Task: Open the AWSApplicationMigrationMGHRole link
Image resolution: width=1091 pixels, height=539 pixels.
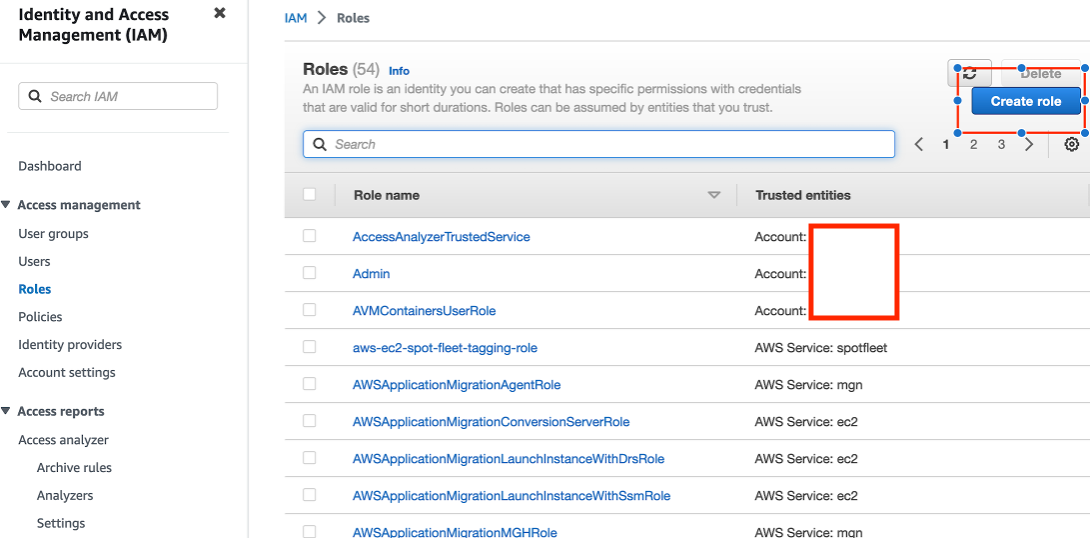Action: click(455, 532)
